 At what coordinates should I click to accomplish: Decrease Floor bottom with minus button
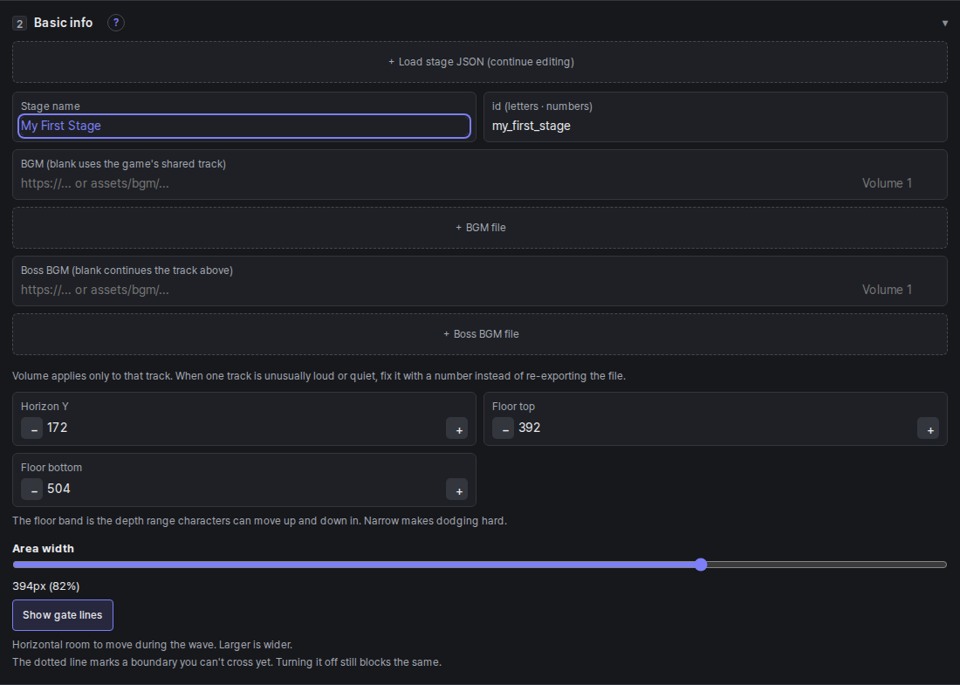(x=32, y=489)
